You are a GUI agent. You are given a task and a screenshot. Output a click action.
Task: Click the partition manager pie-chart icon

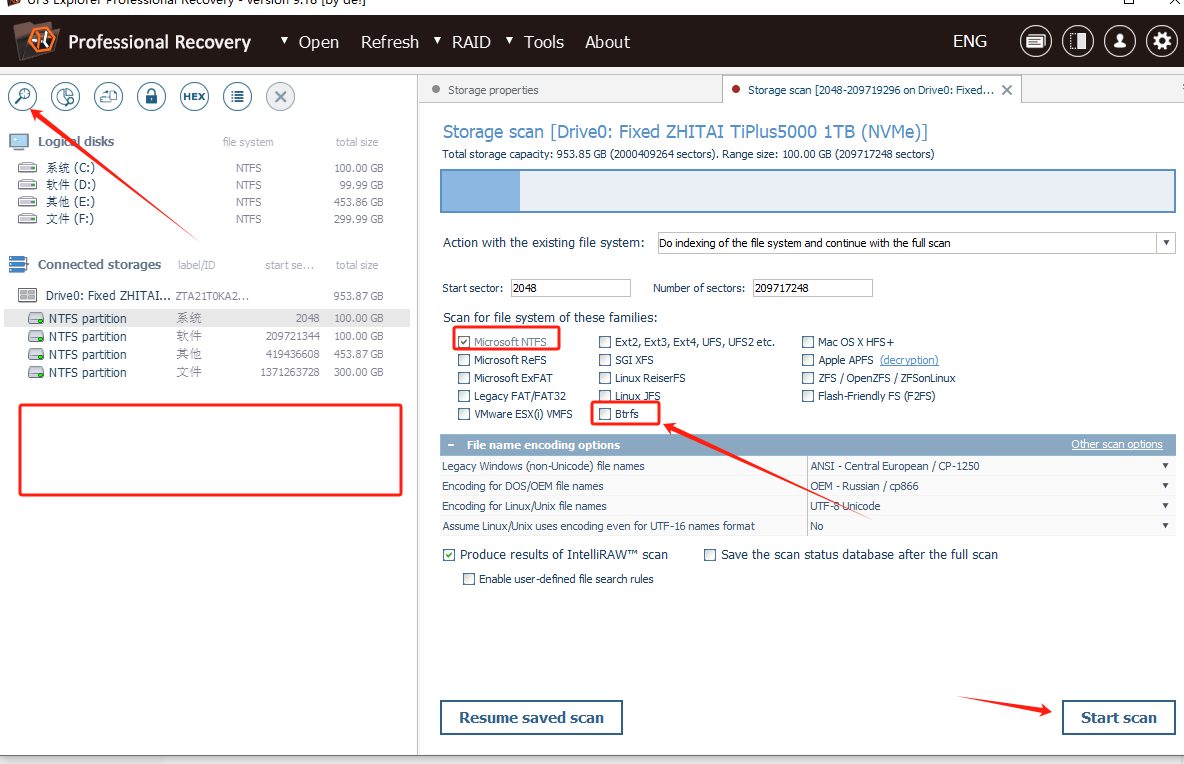[x=66, y=97]
